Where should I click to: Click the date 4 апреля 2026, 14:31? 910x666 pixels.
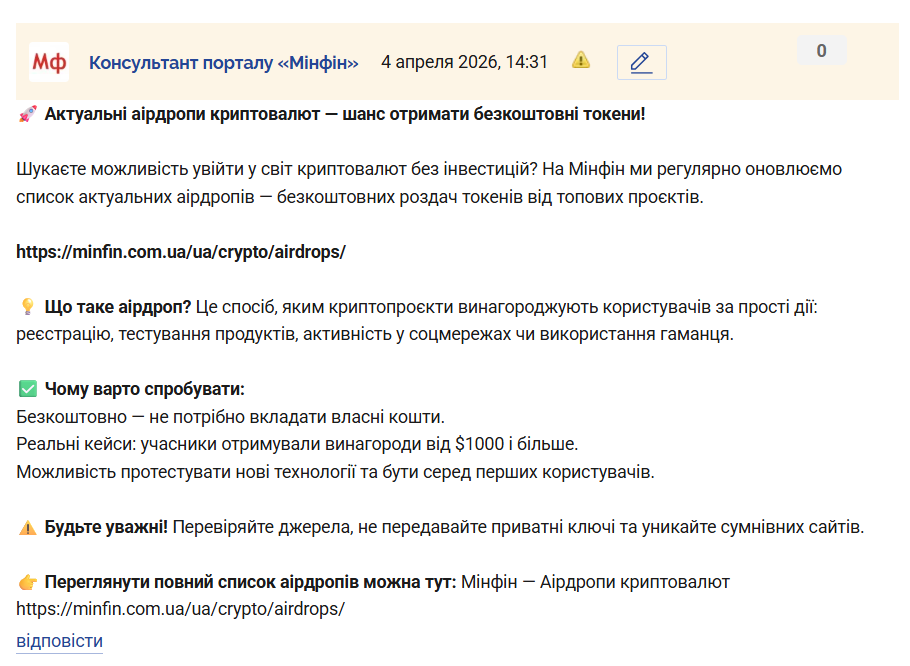tap(464, 62)
